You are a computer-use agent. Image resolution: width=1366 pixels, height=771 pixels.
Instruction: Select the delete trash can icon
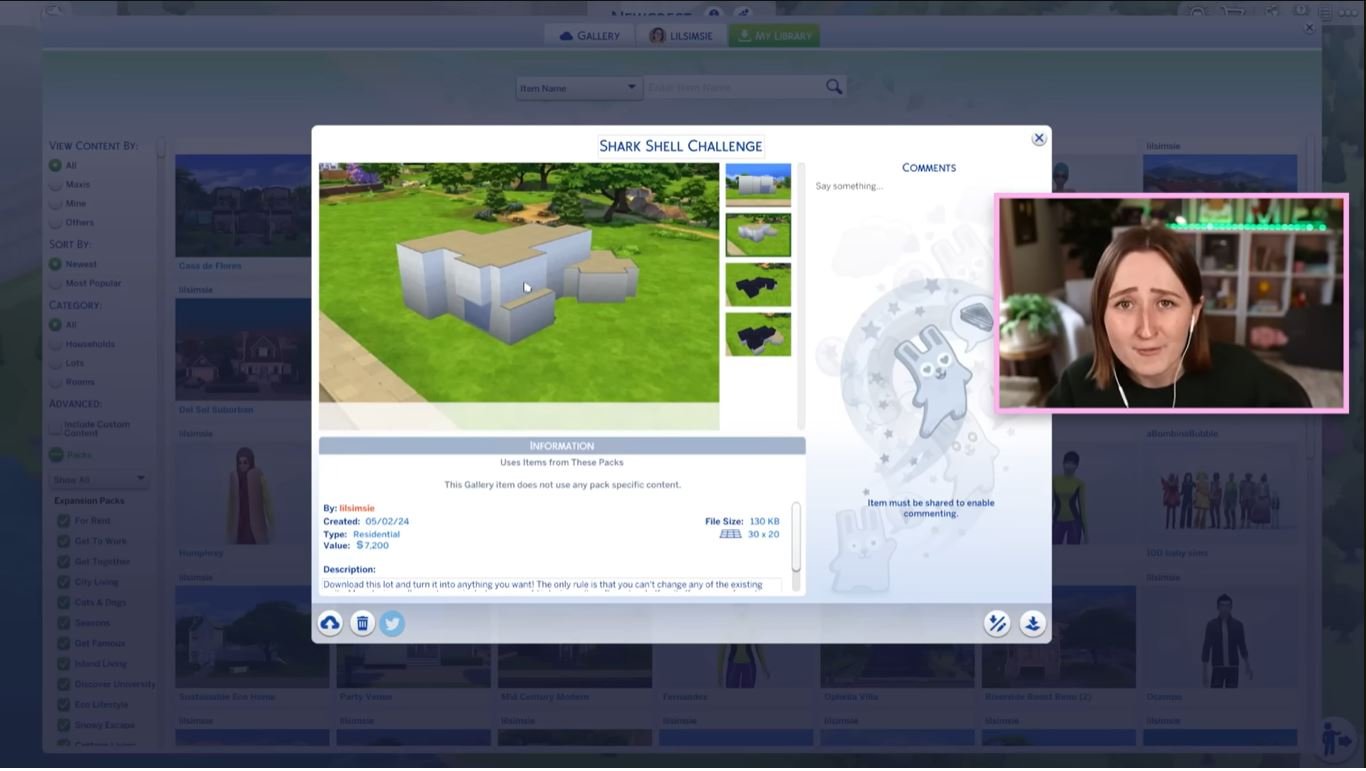[362, 623]
